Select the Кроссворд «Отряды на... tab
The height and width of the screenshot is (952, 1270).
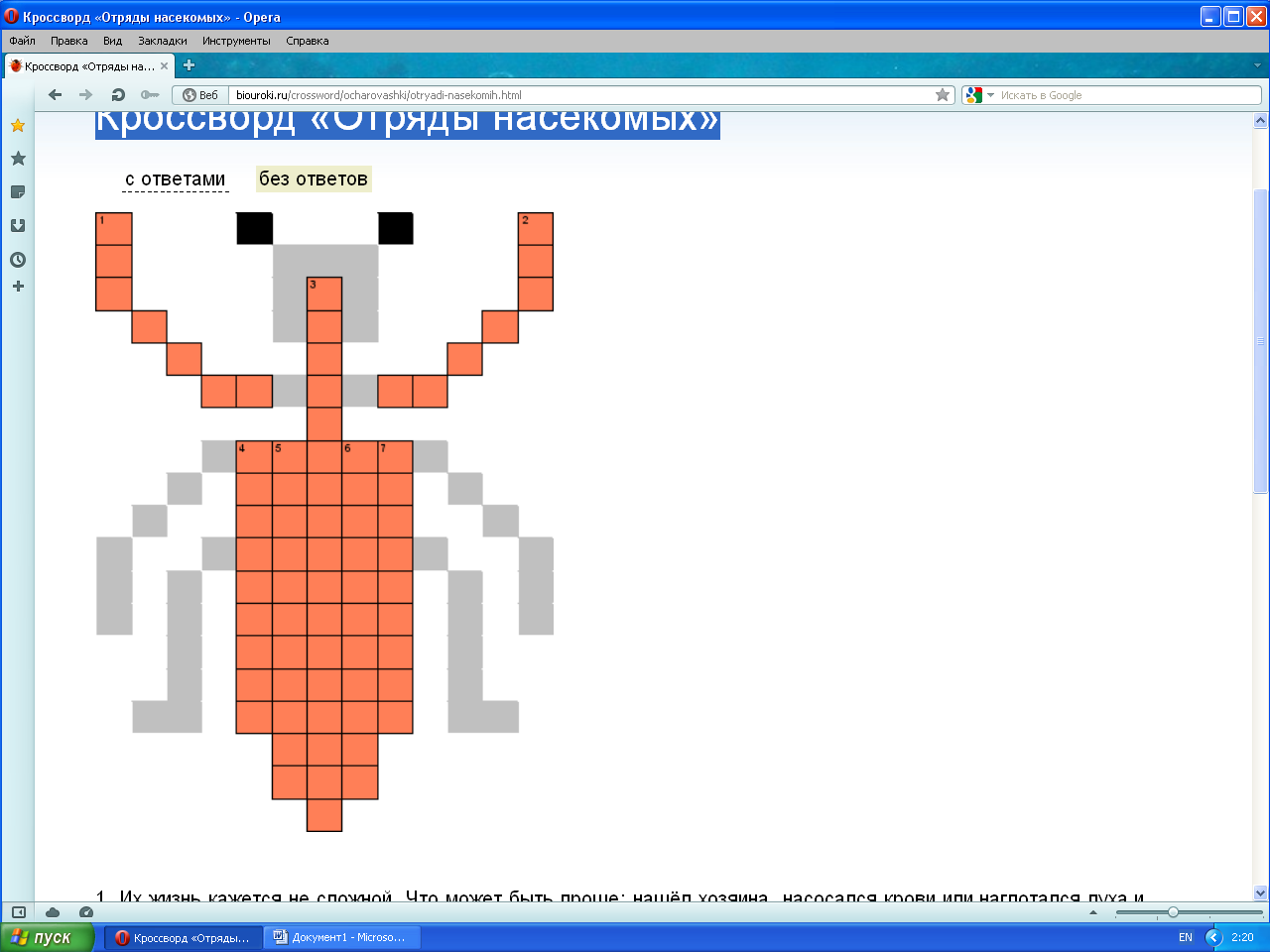(x=89, y=66)
